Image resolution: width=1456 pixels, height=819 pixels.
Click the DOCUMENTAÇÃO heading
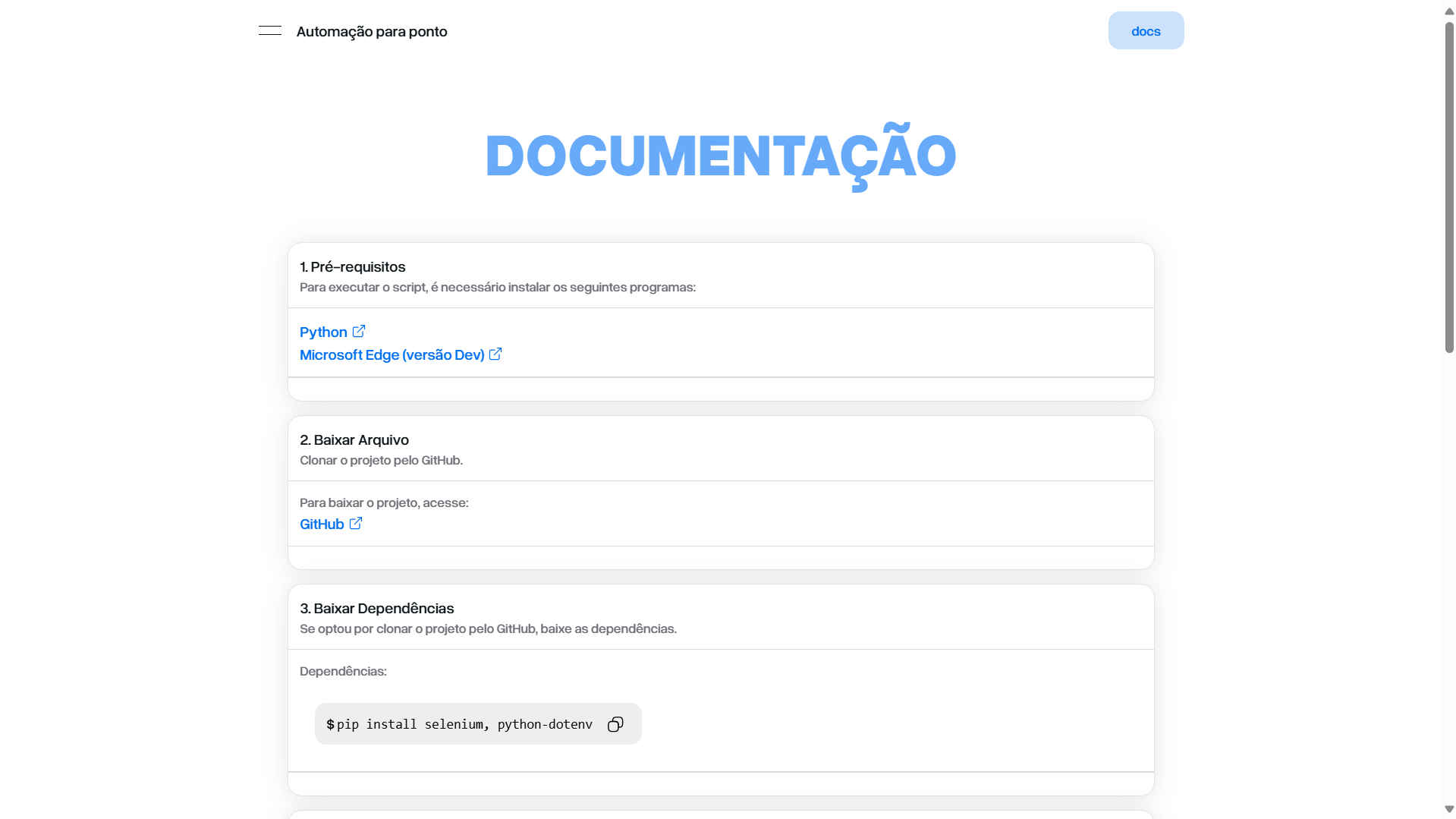coord(721,156)
